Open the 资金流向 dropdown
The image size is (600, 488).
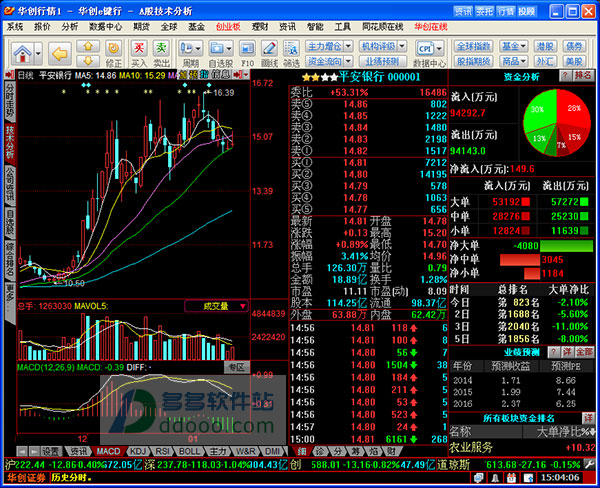tap(348, 61)
